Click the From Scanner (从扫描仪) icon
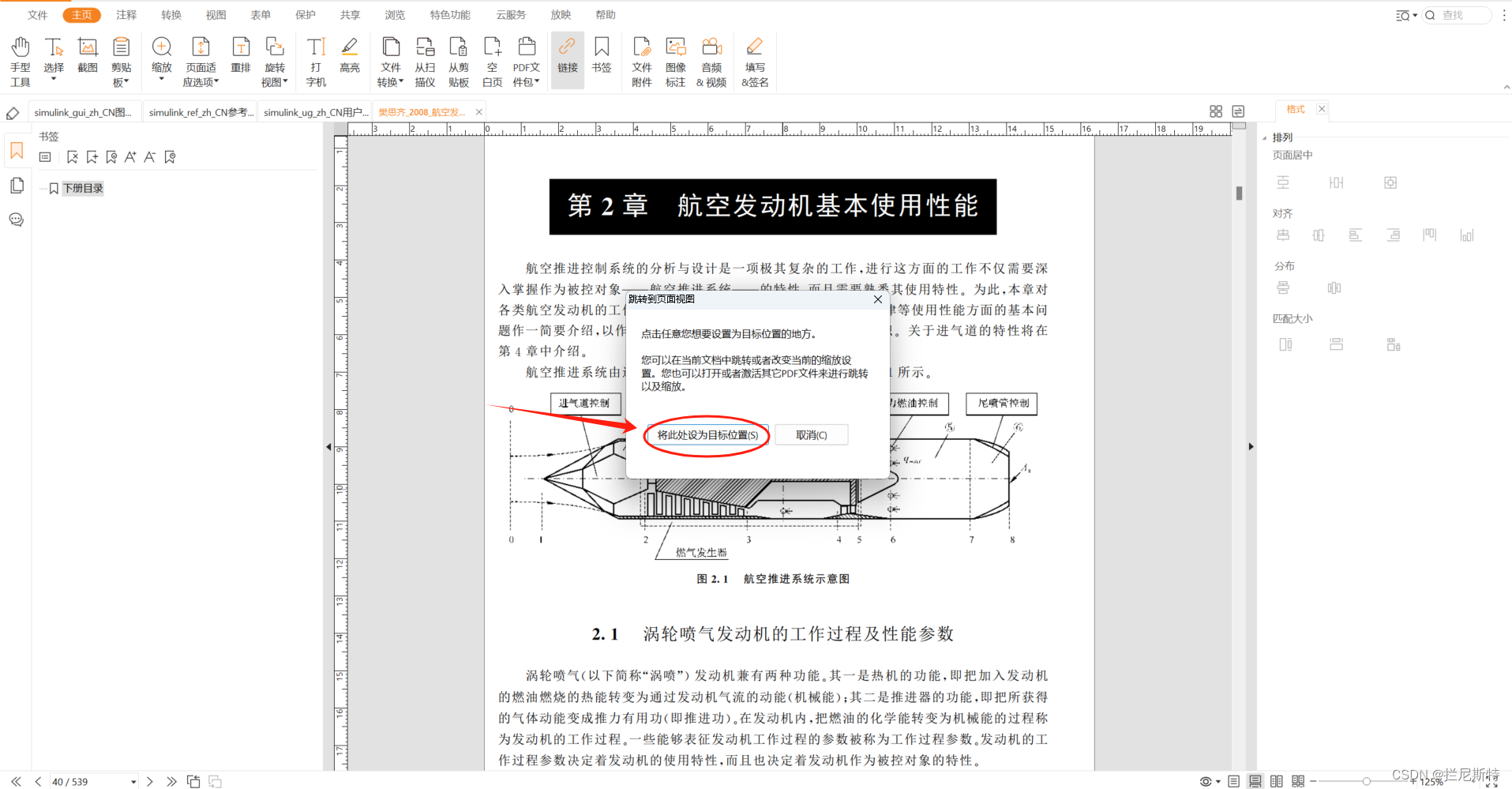Viewport: 1512px width, 789px height. pyautogui.click(x=425, y=61)
